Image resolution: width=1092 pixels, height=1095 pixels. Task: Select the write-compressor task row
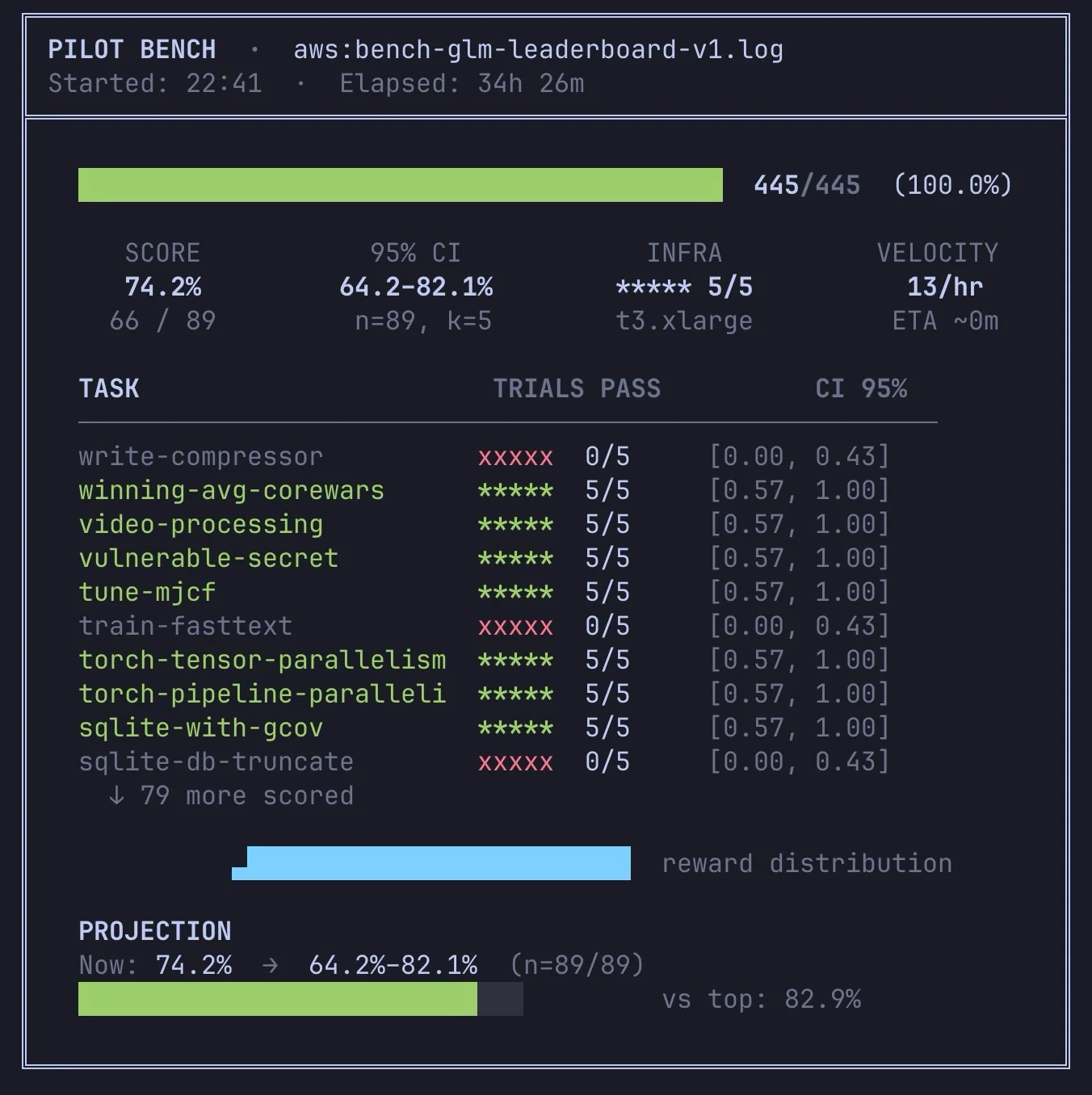(x=485, y=456)
